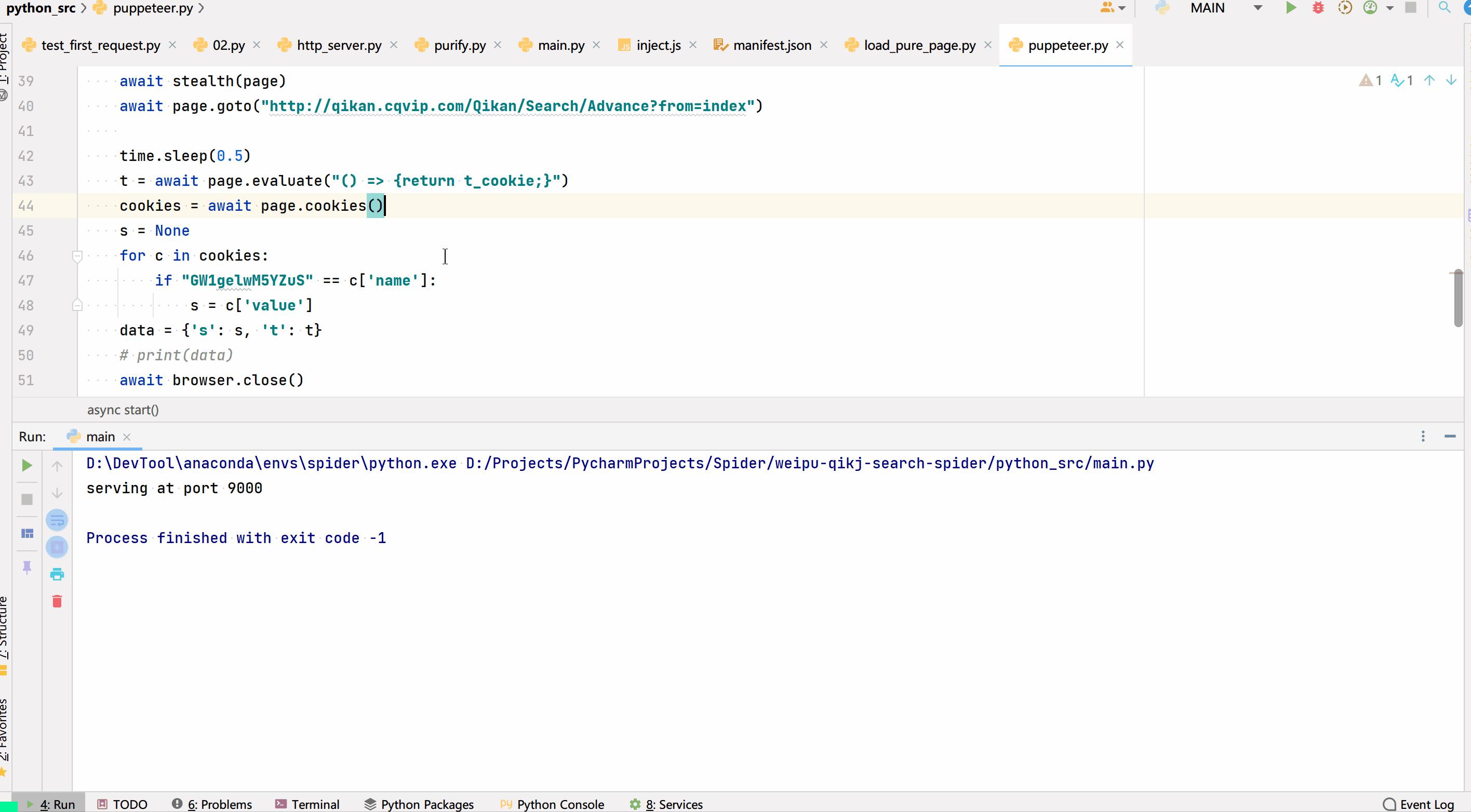Image resolution: width=1471 pixels, height=812 pixels.
Task: Click on main.py tab
Action: click(x=561, y=45)
